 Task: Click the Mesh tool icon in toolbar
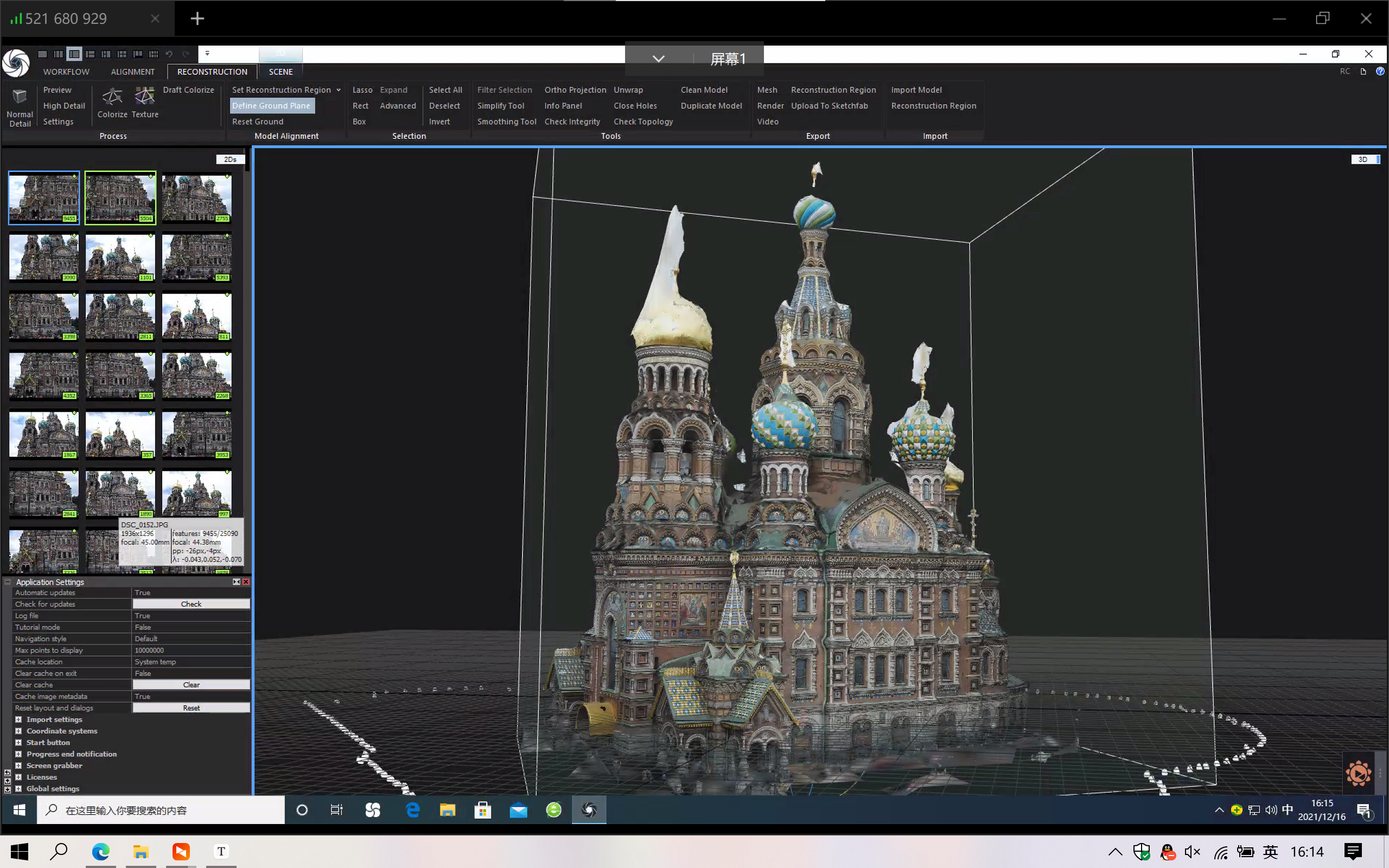click(x=767, y=90)
